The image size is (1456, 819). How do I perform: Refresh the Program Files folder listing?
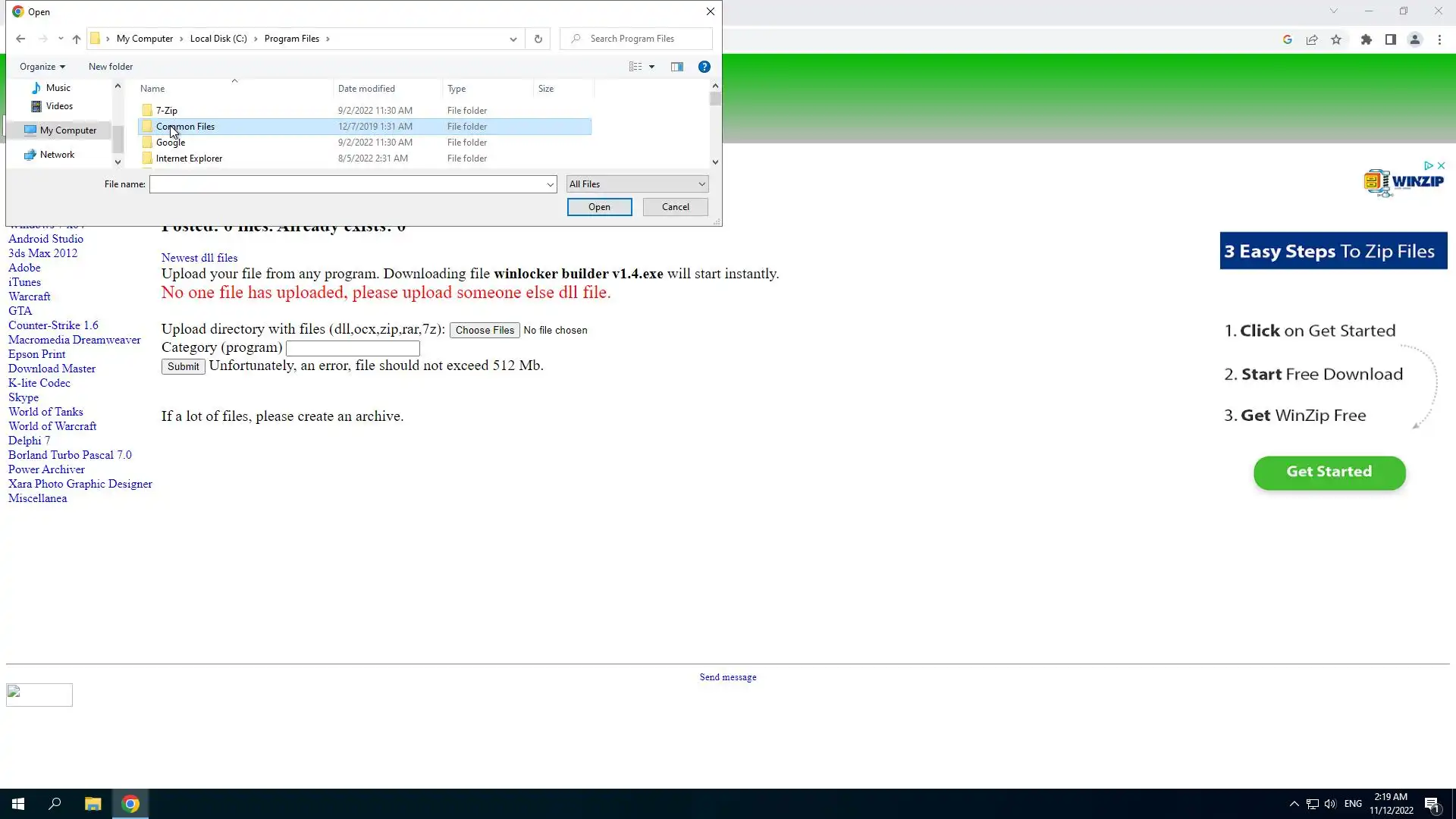point(538,39)
